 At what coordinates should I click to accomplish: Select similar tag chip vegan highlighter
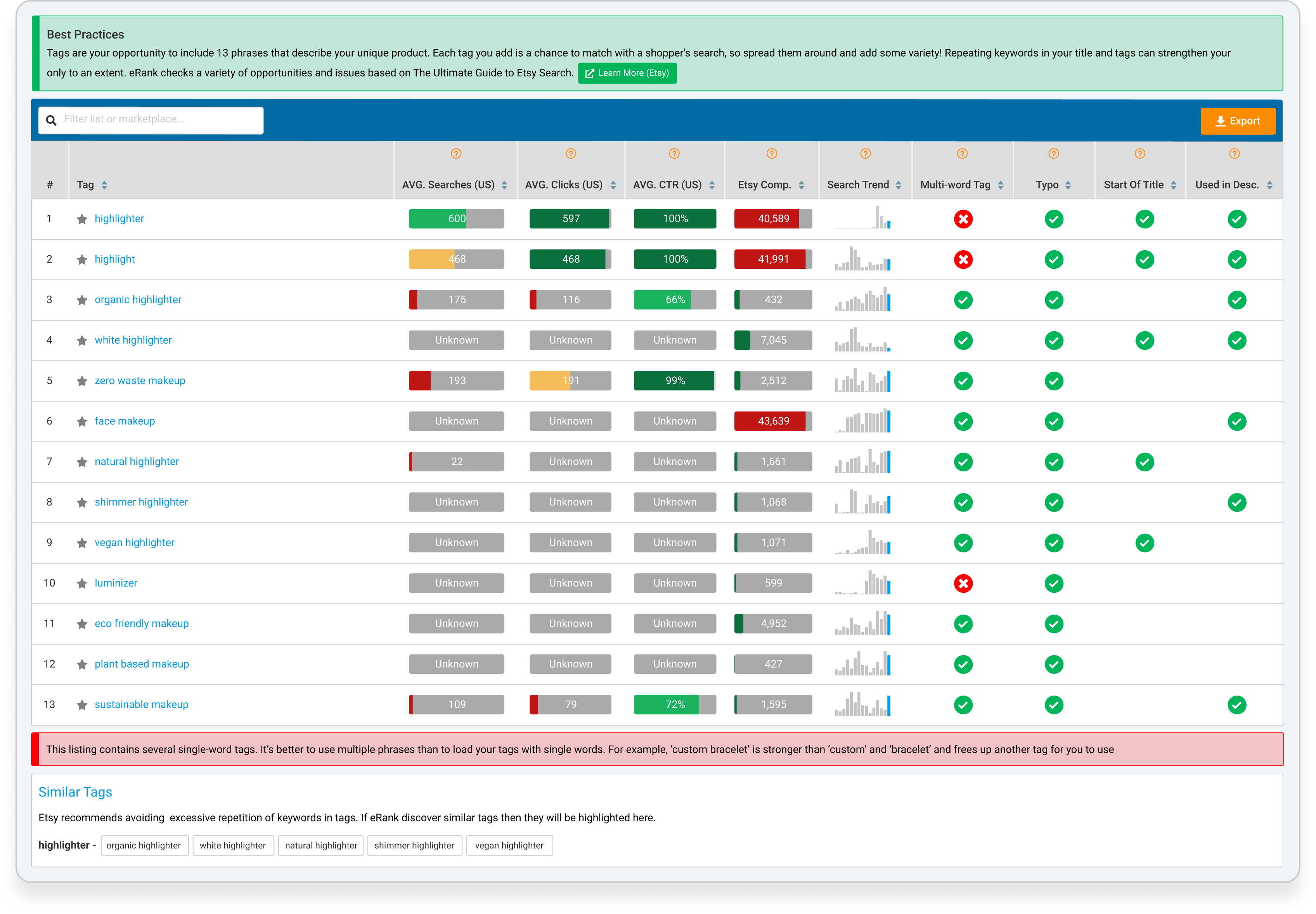[x=509, y=845]
